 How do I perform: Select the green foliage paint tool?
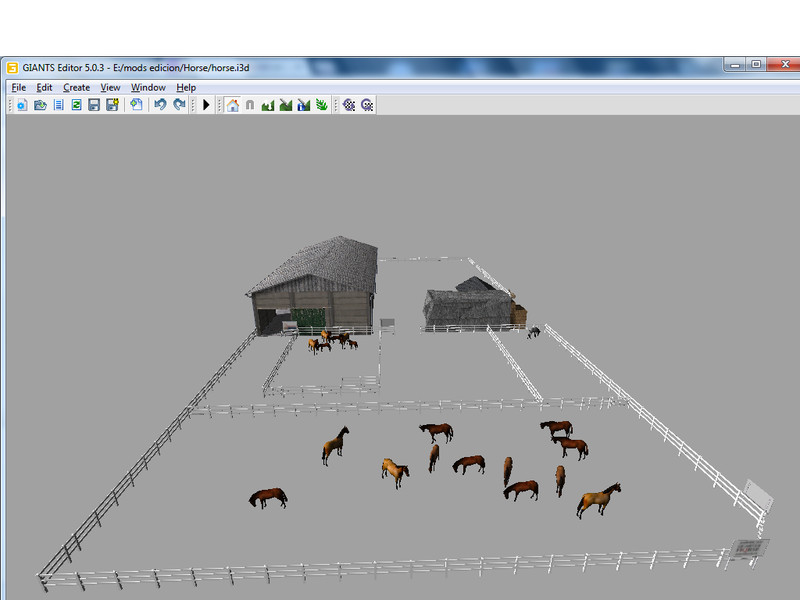pos(321,105)
